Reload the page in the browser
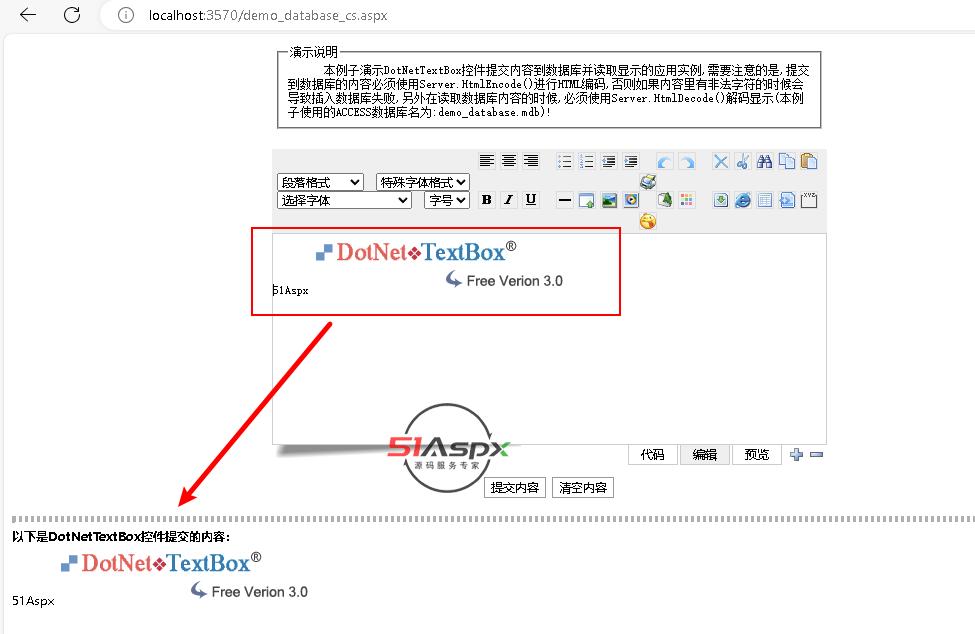 pos(72,15)
